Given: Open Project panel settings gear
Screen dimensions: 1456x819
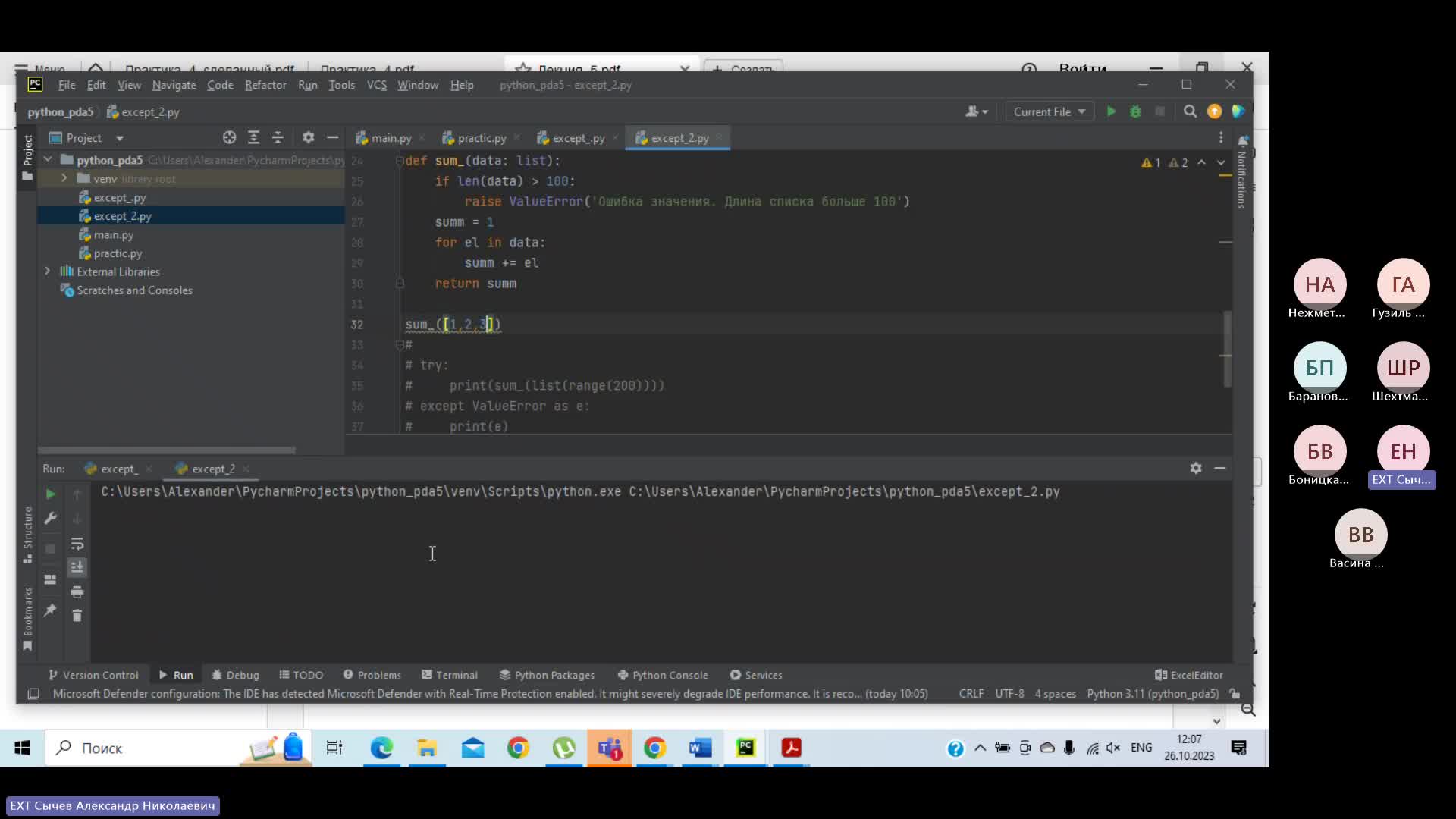Looking at the screenshot, I should click(x=308, y=137).
